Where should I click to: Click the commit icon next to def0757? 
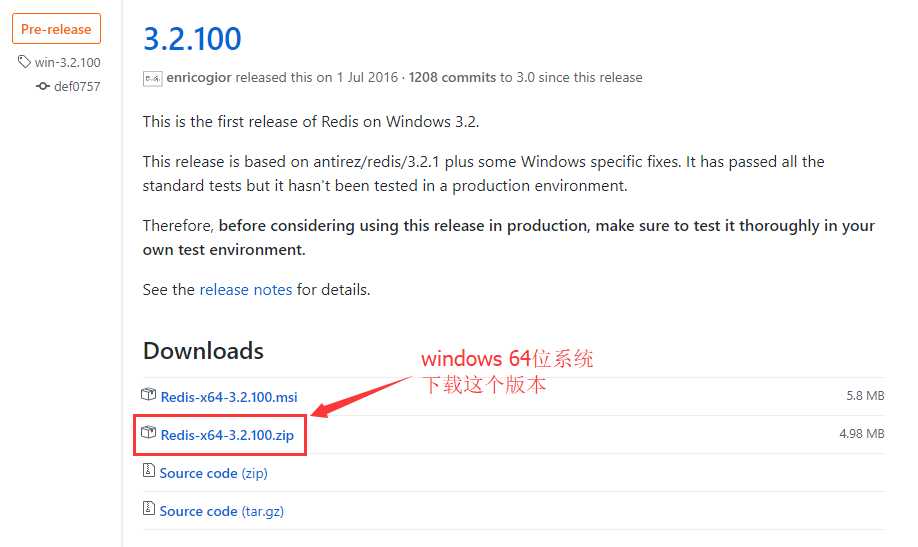pyautogui.click(x=43, y=86)
